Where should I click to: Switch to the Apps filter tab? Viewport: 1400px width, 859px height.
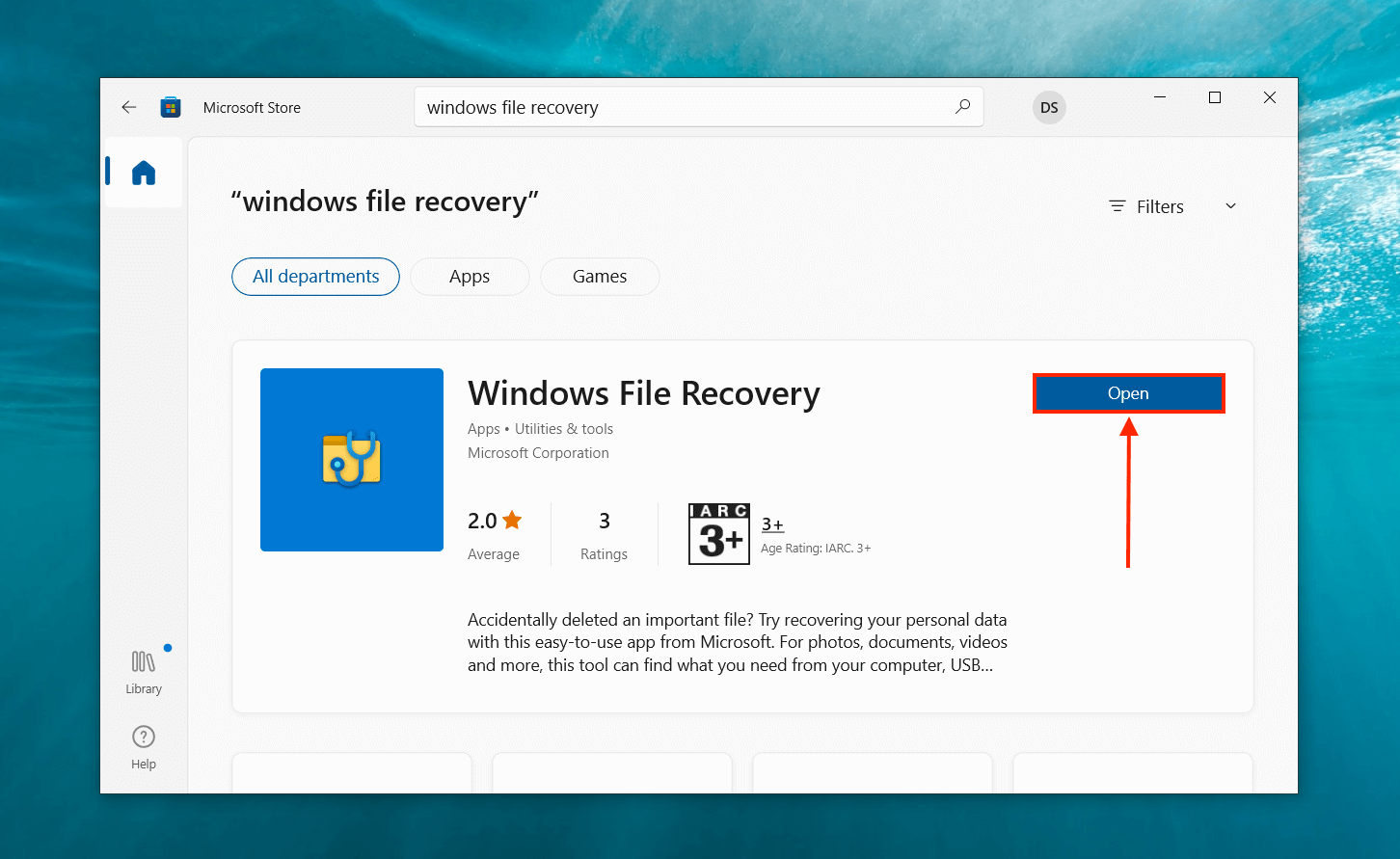coord(470,277)
